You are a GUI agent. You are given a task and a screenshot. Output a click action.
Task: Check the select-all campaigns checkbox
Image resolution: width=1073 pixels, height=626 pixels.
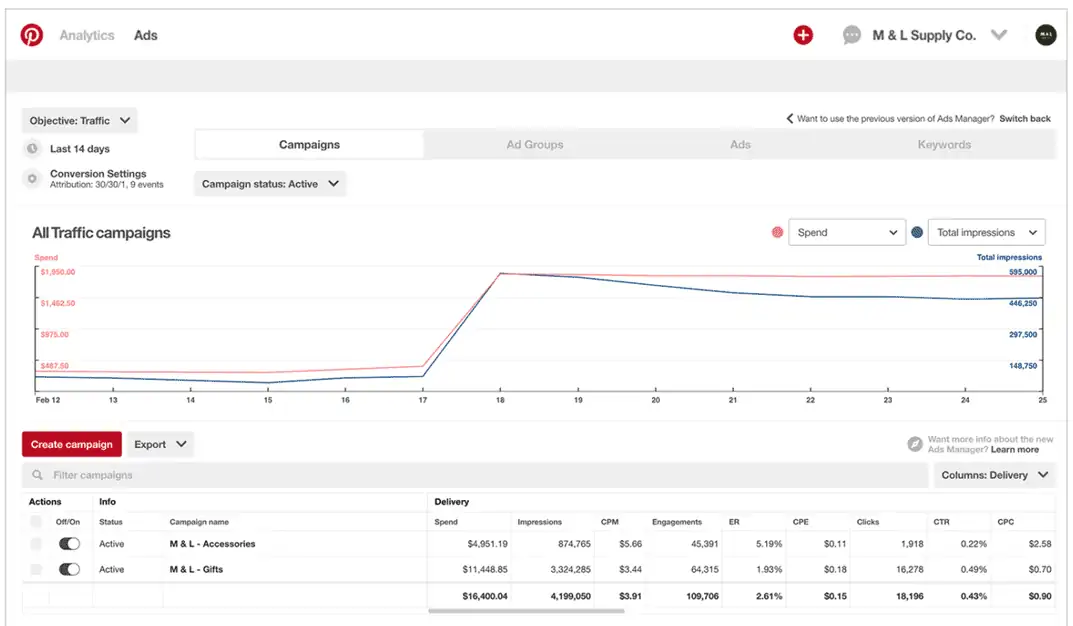pyautogui.click(x=36, y=521)
